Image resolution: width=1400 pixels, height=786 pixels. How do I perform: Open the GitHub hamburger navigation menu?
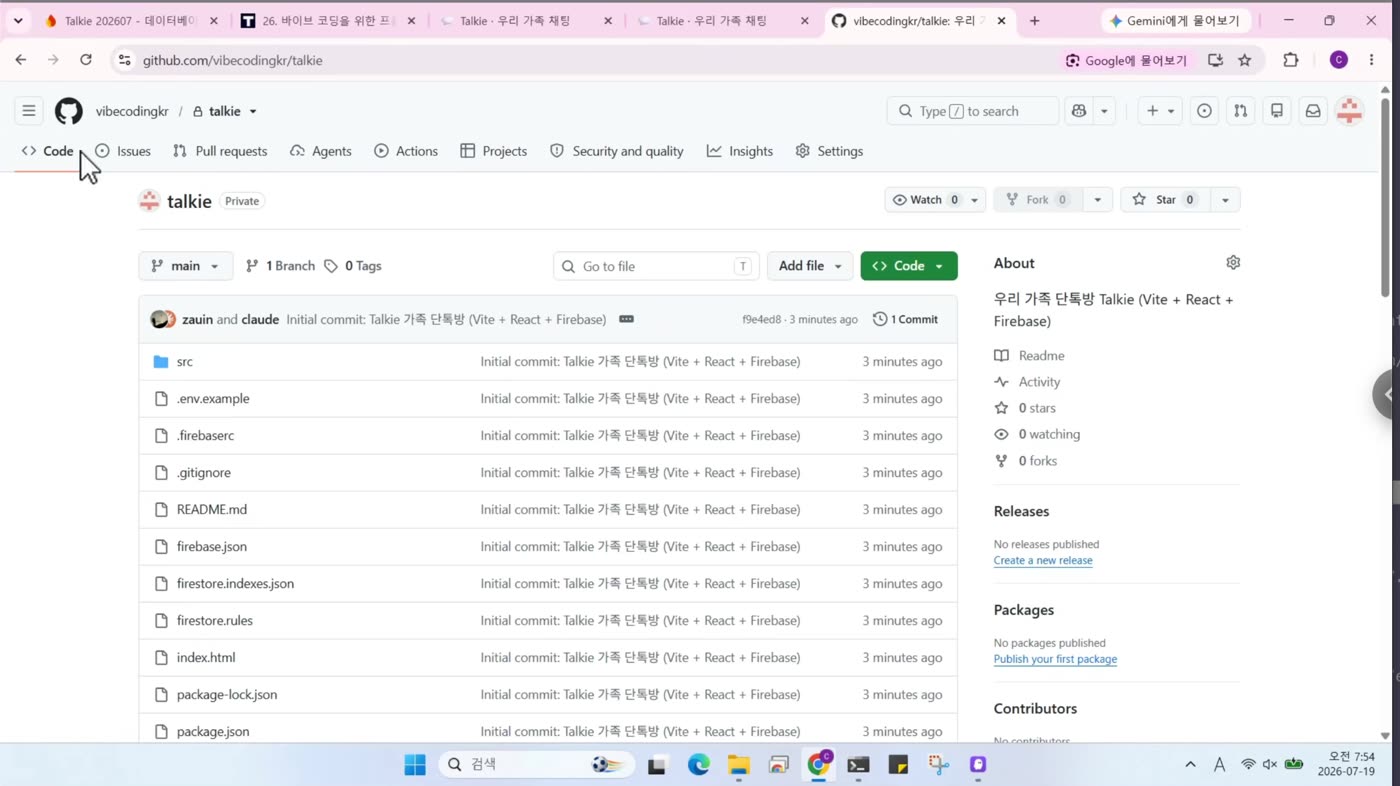point(29,111)
